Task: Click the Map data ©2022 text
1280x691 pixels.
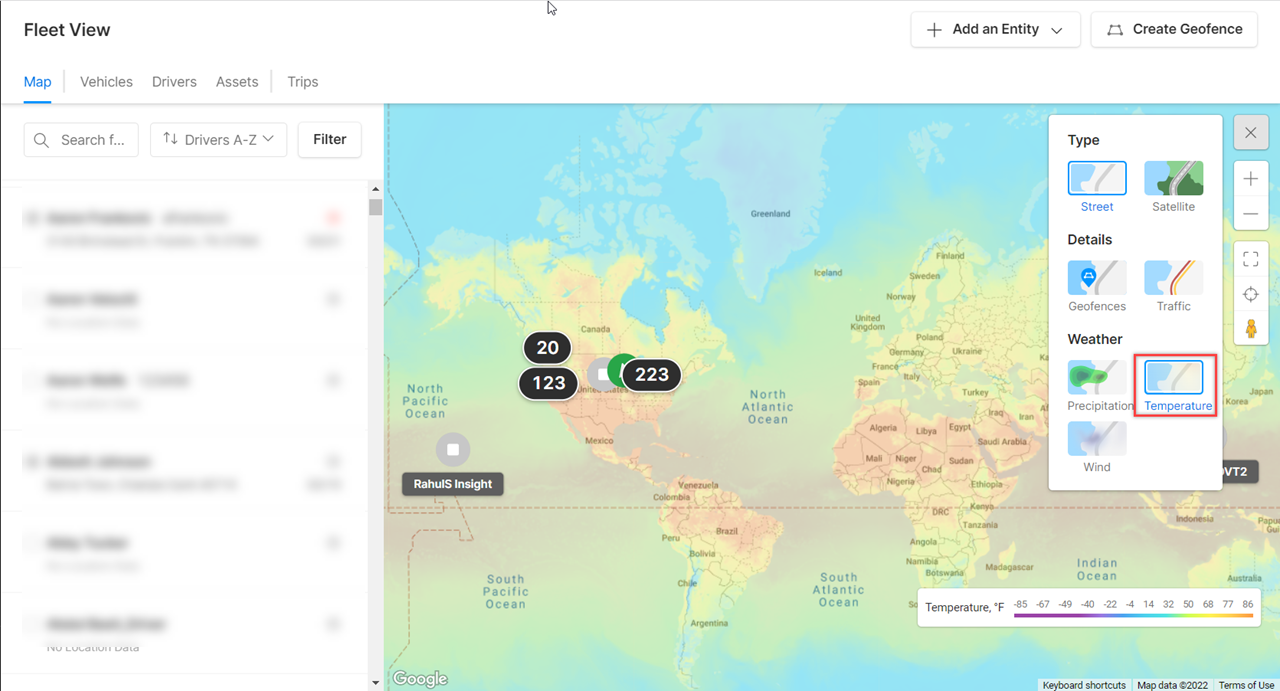Action: (x=1172, y=685)
